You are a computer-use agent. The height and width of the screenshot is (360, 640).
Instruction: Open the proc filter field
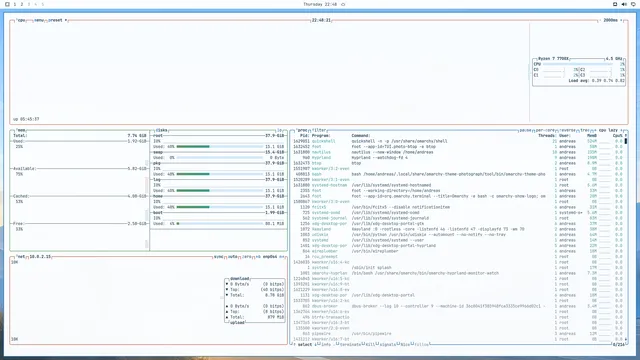coord(319,130)
